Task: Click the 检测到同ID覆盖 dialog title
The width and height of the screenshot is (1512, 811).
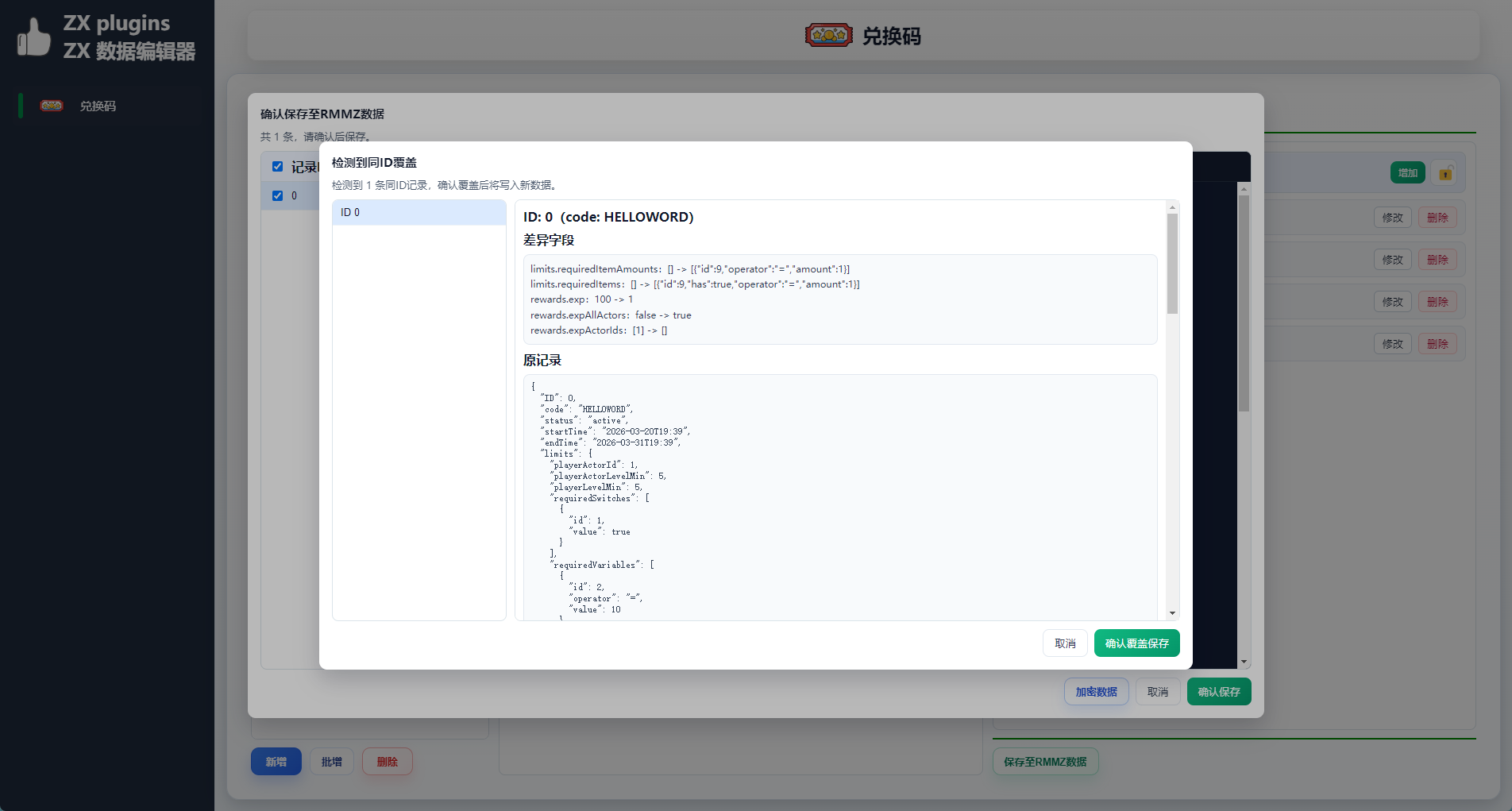Action: click(x=374, y=163)
